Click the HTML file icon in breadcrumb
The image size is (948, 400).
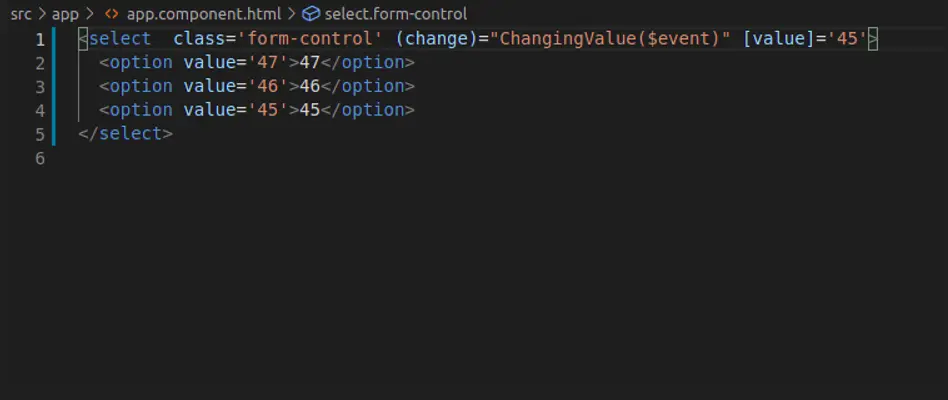pos(111,14)
